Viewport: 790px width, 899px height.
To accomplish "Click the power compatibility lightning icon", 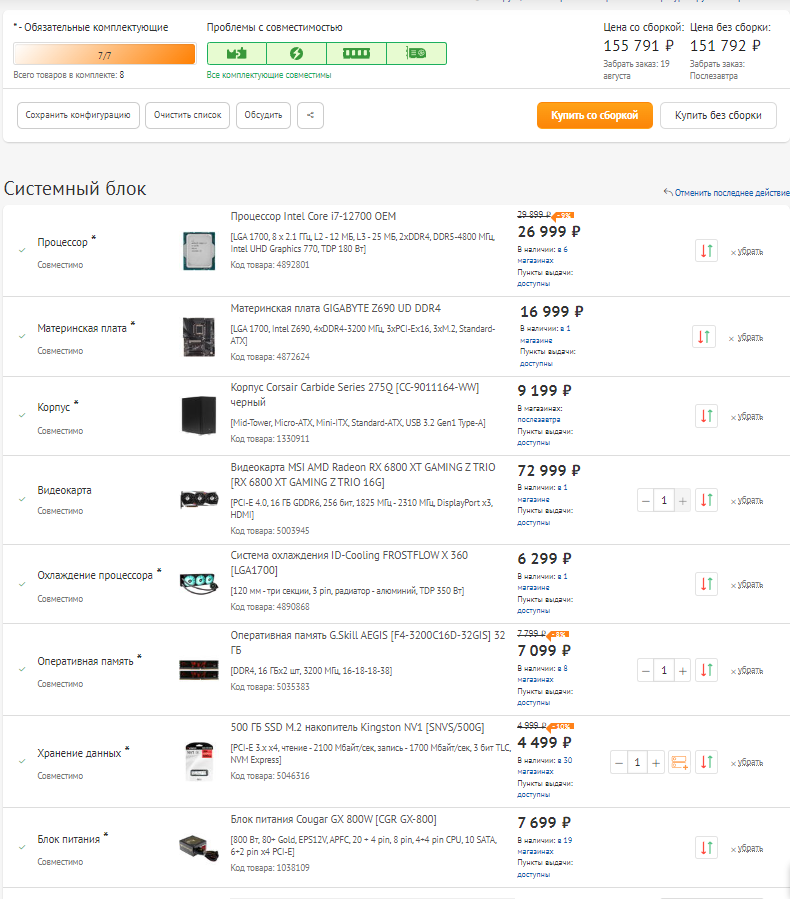I will coord(296,53).
